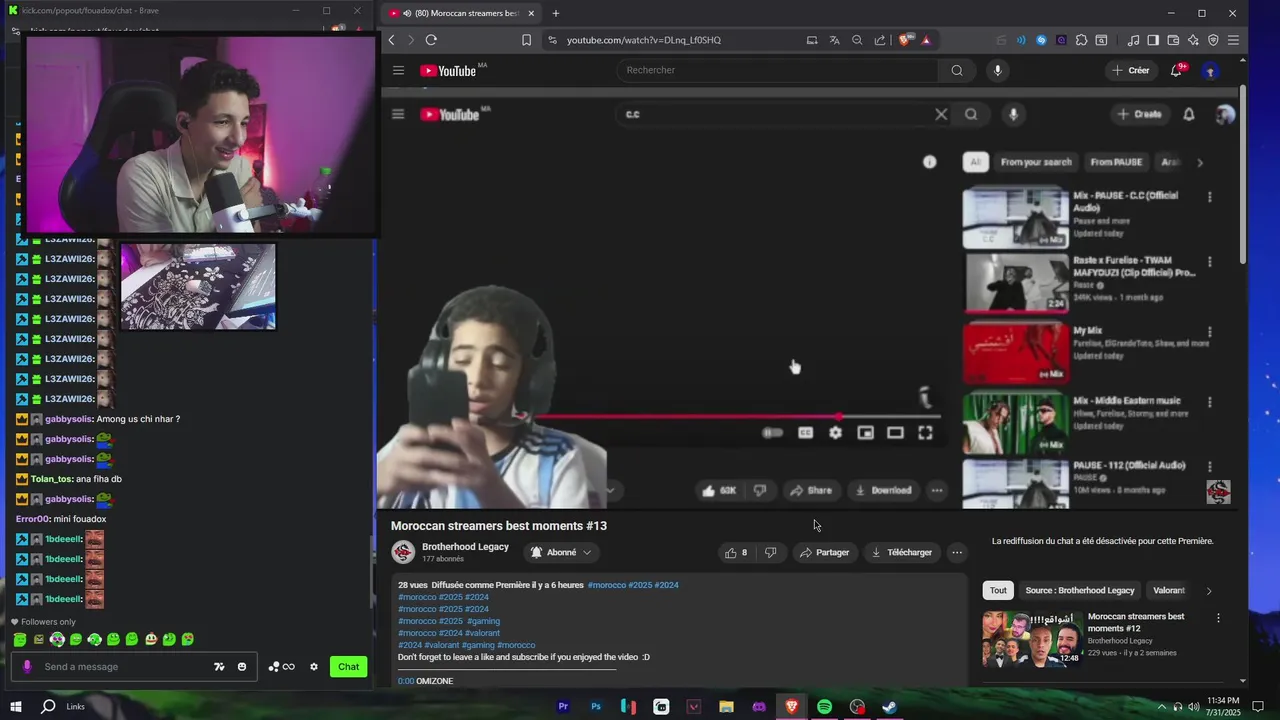Send message with green Chat button
The width and height of the screenshot is (1280, 720).
(348, 667)
